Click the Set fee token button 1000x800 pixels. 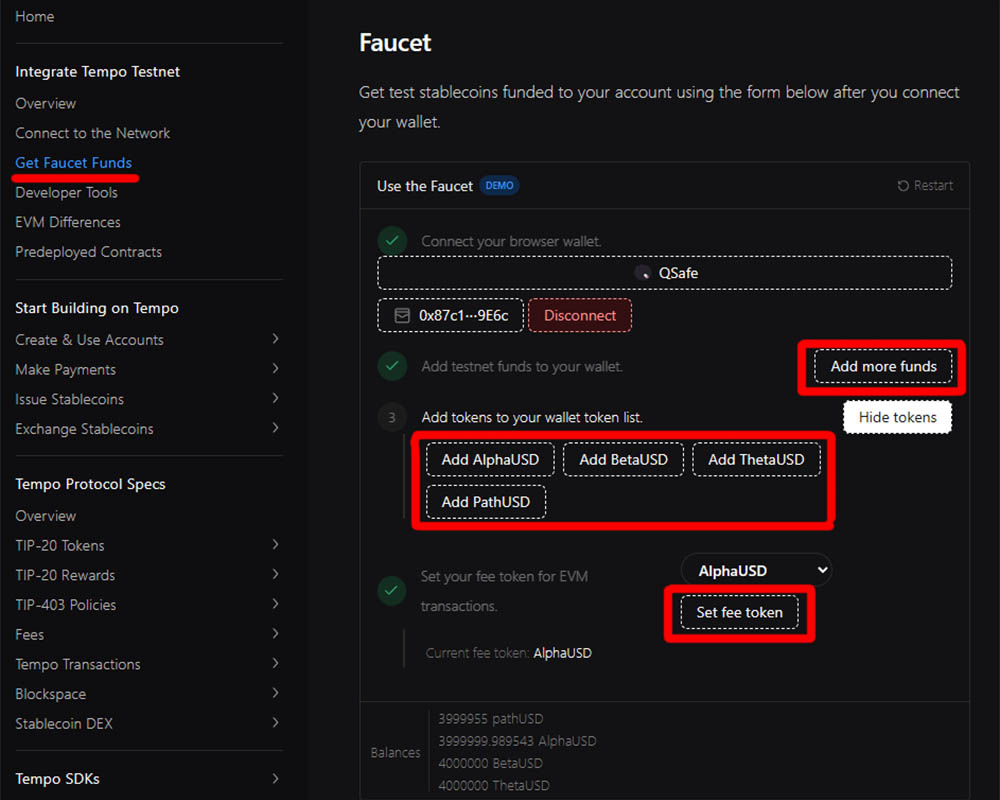tap(739, 612)
